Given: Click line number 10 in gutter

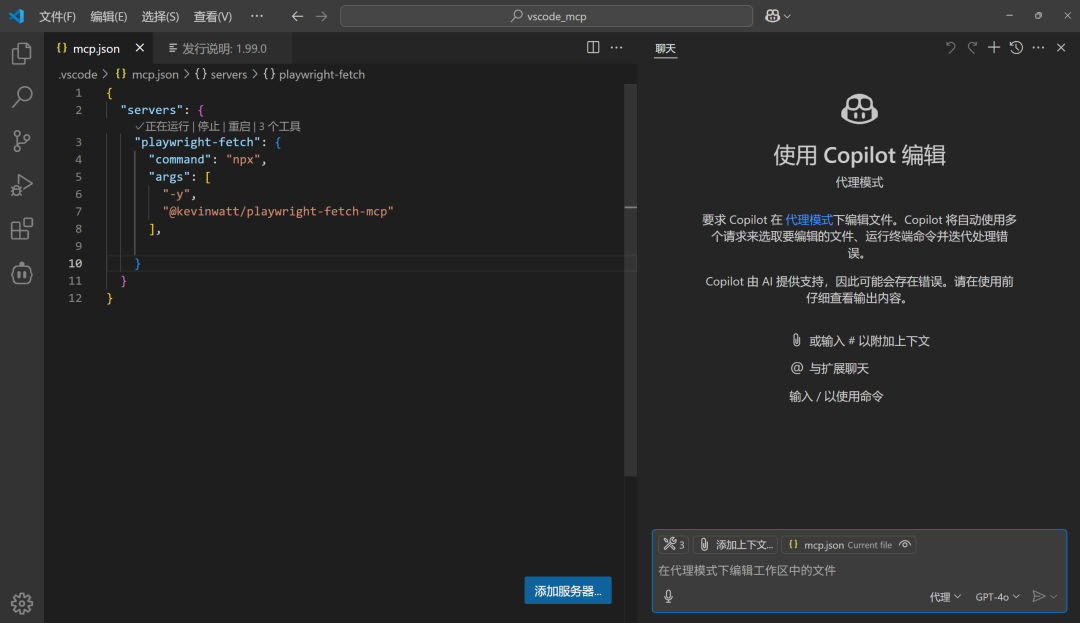Looking at the screenshot, I should (75, 263).
